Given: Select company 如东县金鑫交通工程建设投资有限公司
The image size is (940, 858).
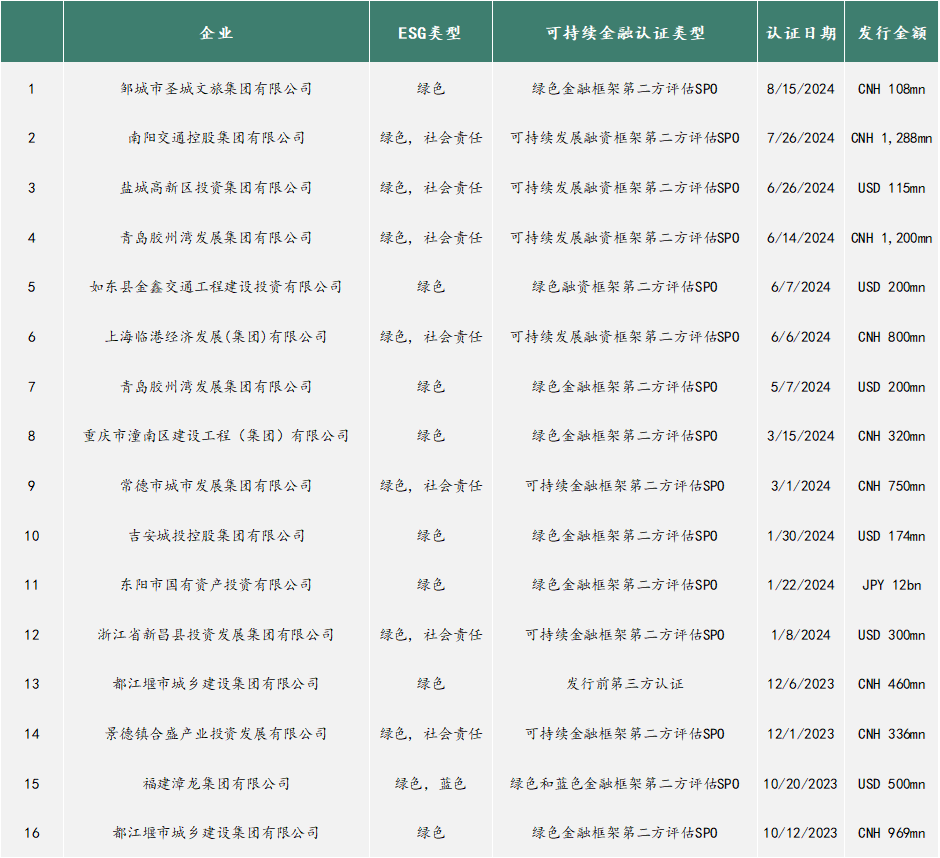Looking at the screenshot, I should tap(216, 287).
